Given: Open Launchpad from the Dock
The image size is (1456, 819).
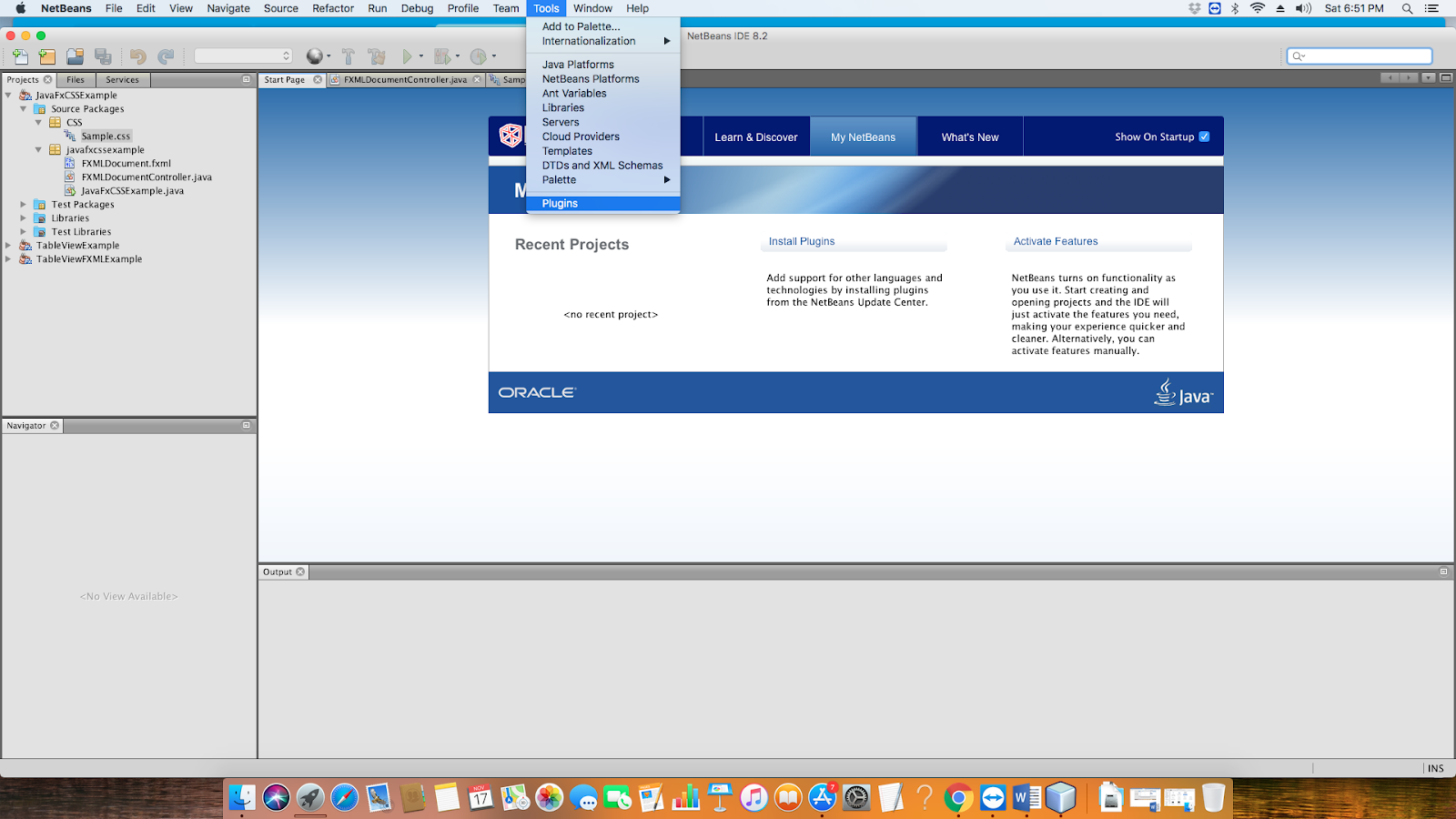Looking at the screenshot, I should 310,798.
